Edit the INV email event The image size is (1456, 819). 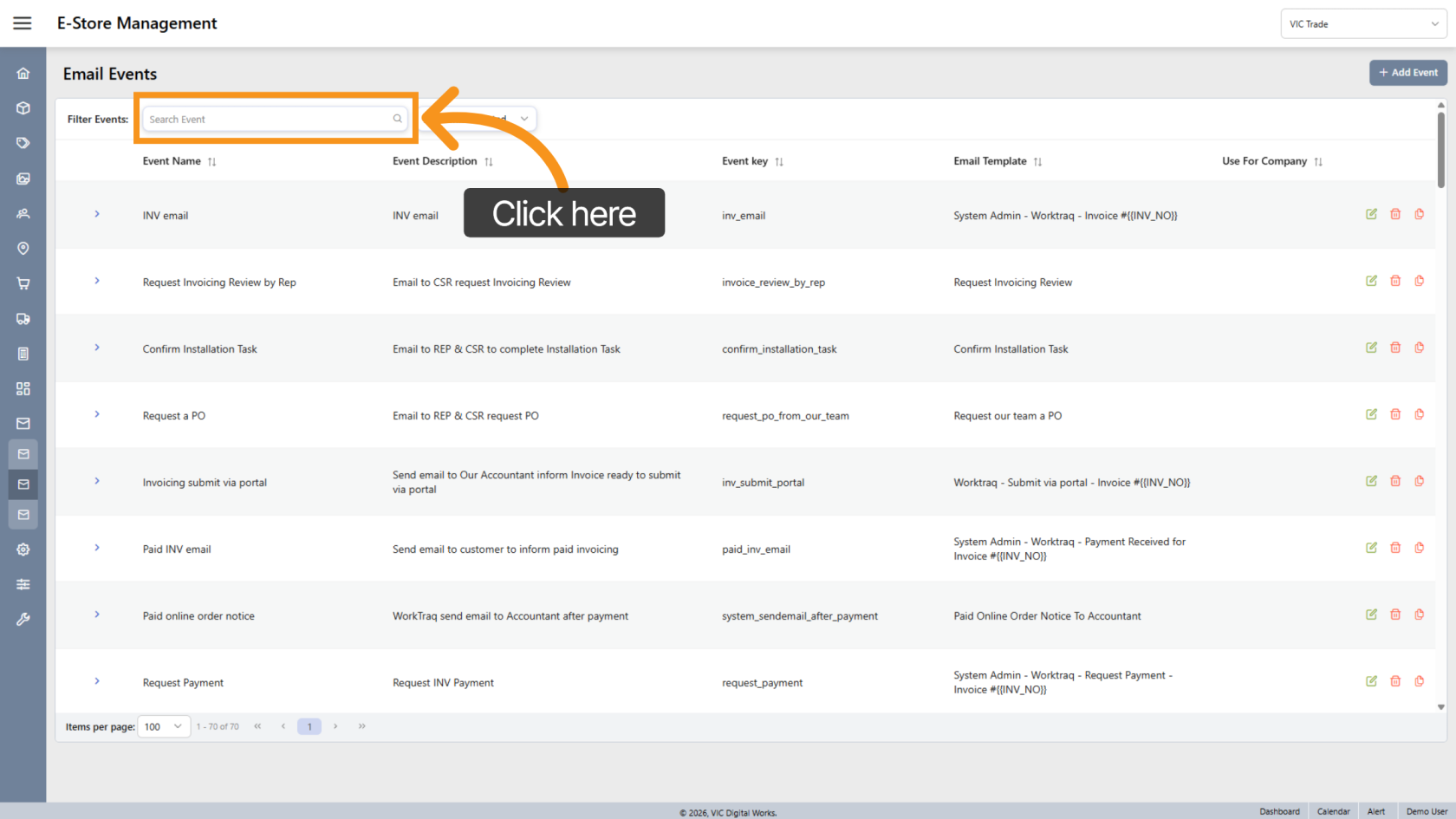pyautogui.click(x=1371, y=214)
